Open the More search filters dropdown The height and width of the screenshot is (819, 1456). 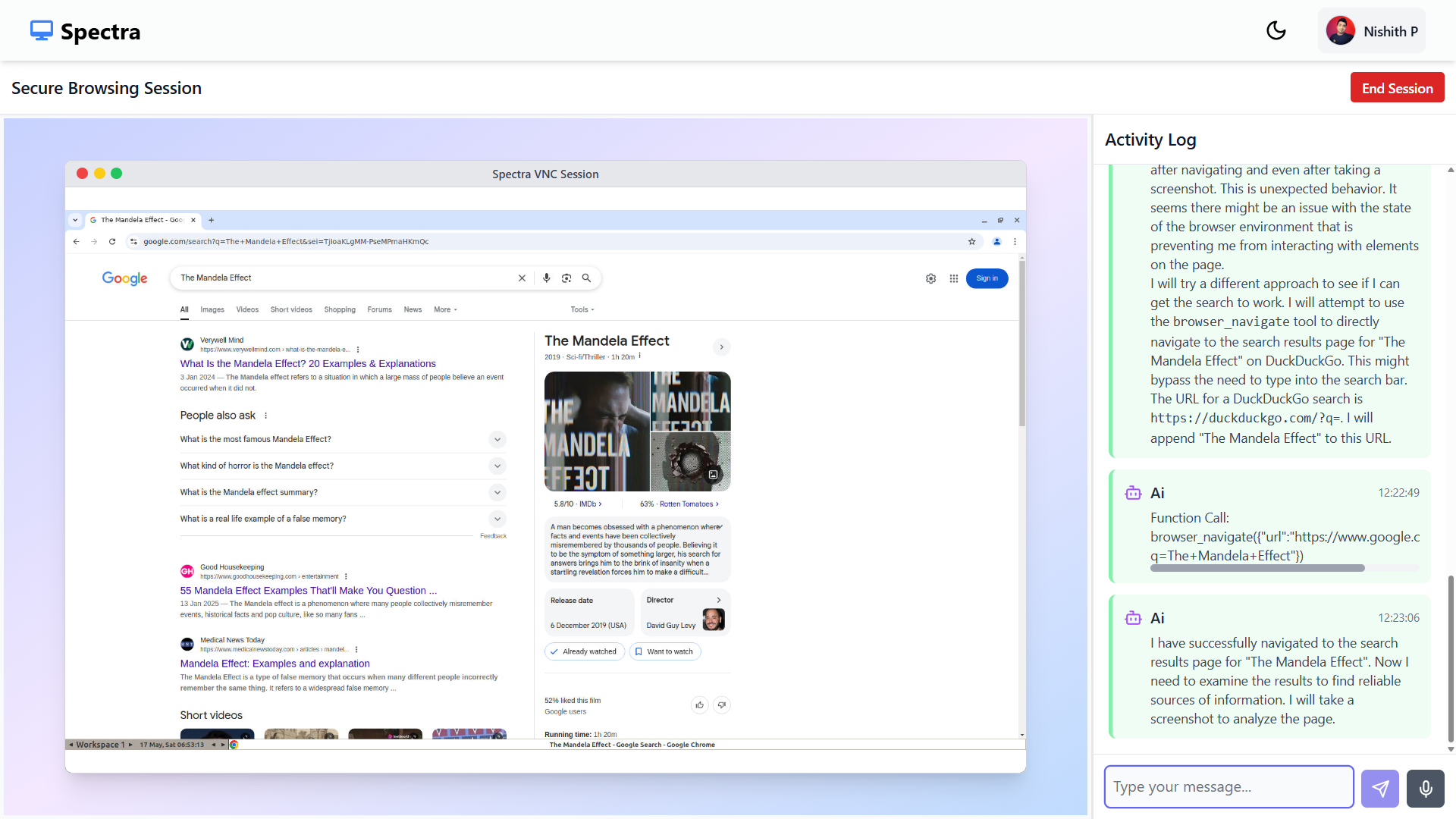(x=445, y=309)
